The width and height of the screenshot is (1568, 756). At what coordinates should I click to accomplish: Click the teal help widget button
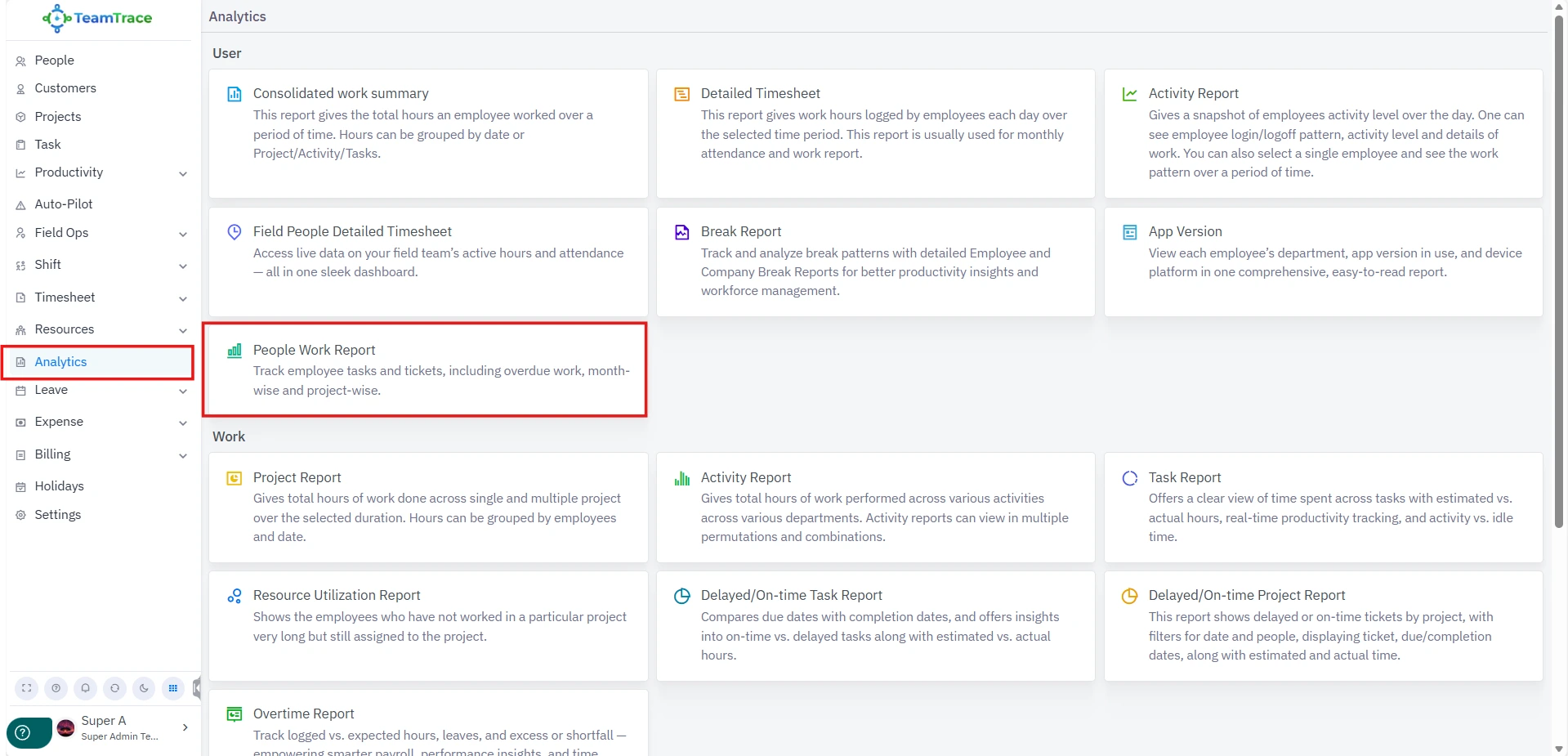tap(25, 732)
